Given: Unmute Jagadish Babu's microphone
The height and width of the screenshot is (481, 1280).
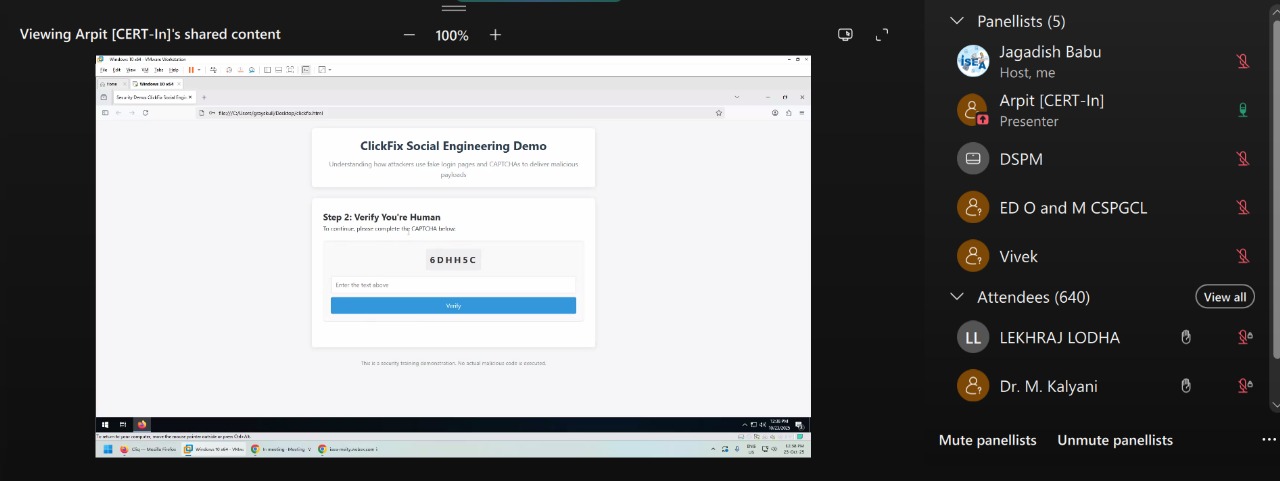Looking at the screenshot, I should (x=1243, y=61).
